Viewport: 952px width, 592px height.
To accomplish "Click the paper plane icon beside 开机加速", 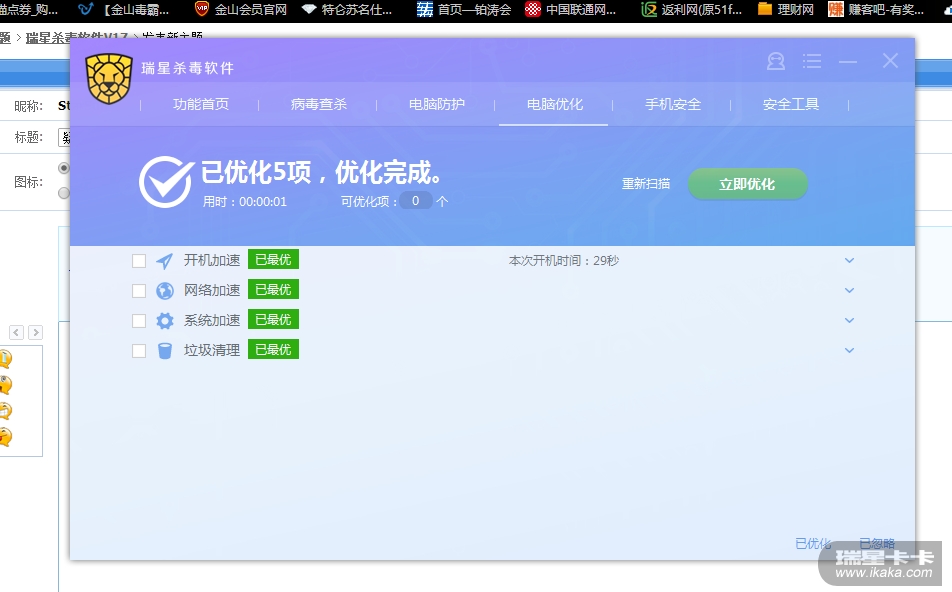I will tap(165, 261).
